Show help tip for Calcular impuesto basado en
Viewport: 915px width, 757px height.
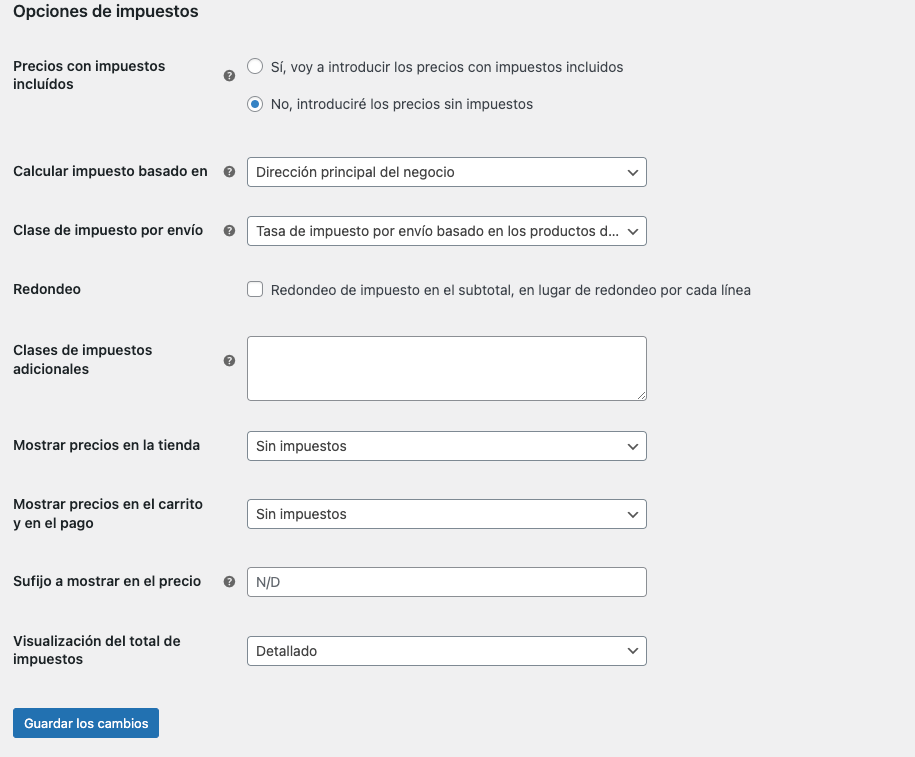(x=229, y=172)
